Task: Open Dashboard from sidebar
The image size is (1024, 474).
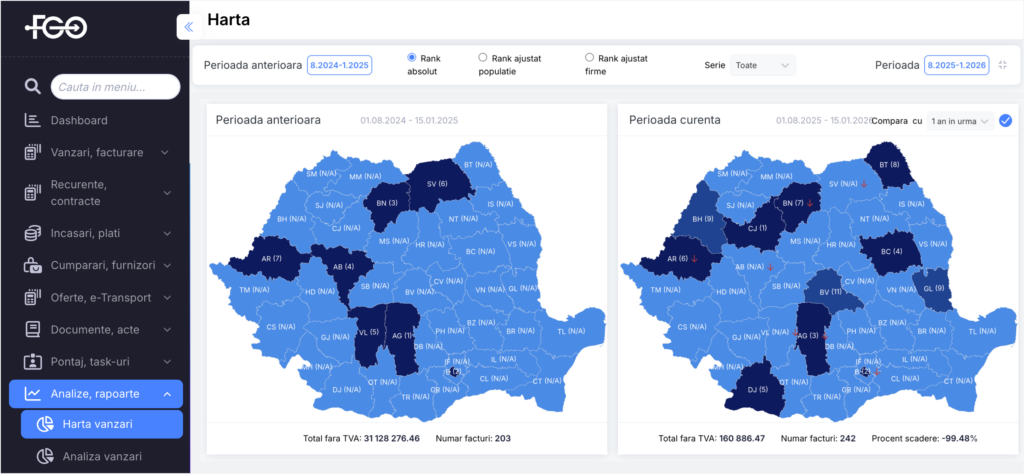Action: click(x=79, y=121)
